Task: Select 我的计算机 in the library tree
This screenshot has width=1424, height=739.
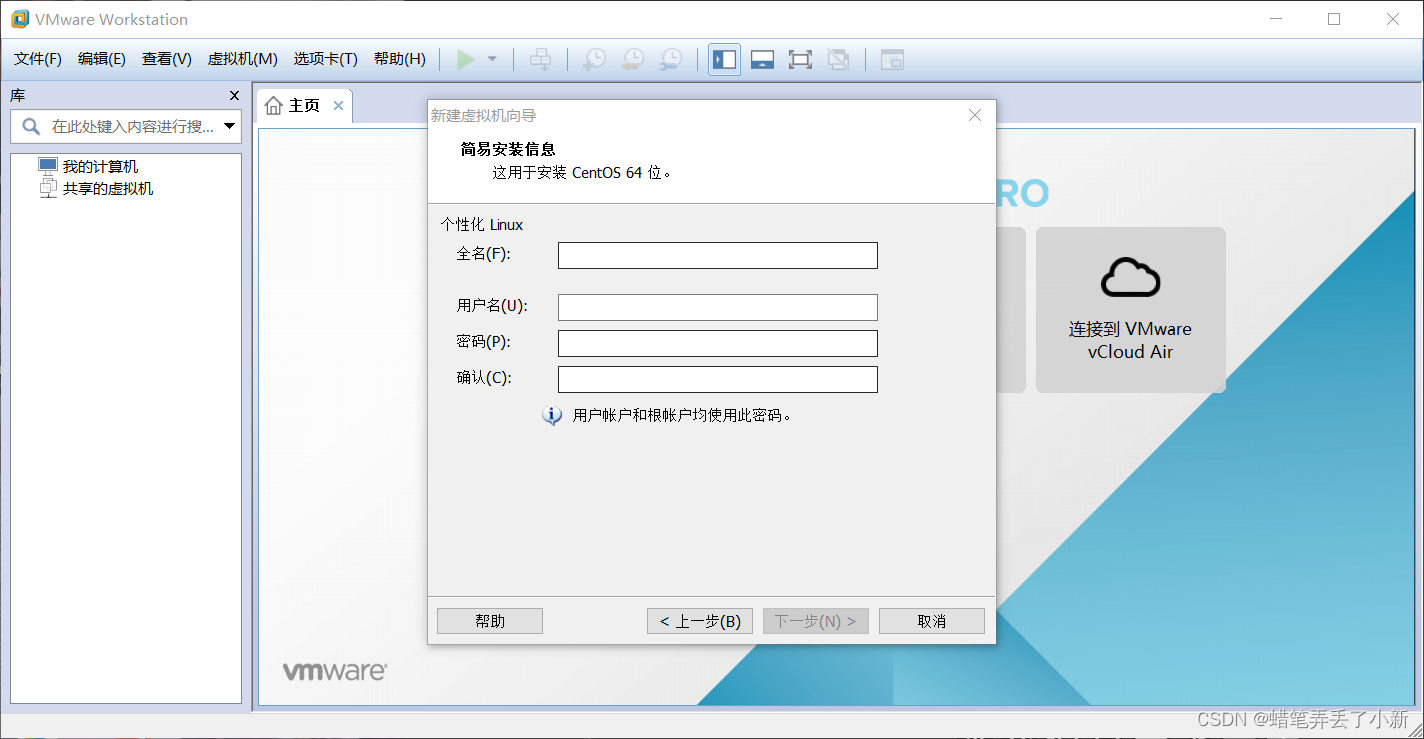Action: click(x=100, y=167)
